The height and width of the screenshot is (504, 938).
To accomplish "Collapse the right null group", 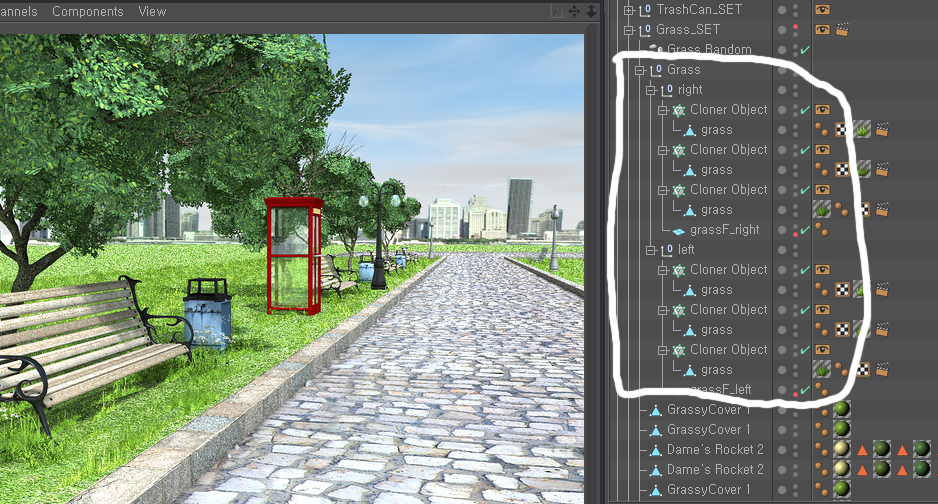I will click(x=651, y=90).
